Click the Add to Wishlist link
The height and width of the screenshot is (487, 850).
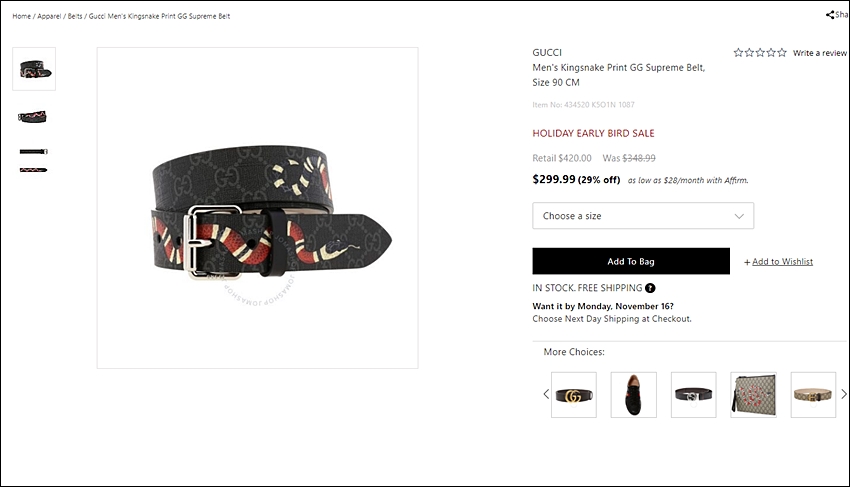pyautogui.click(x=782, y=261)
